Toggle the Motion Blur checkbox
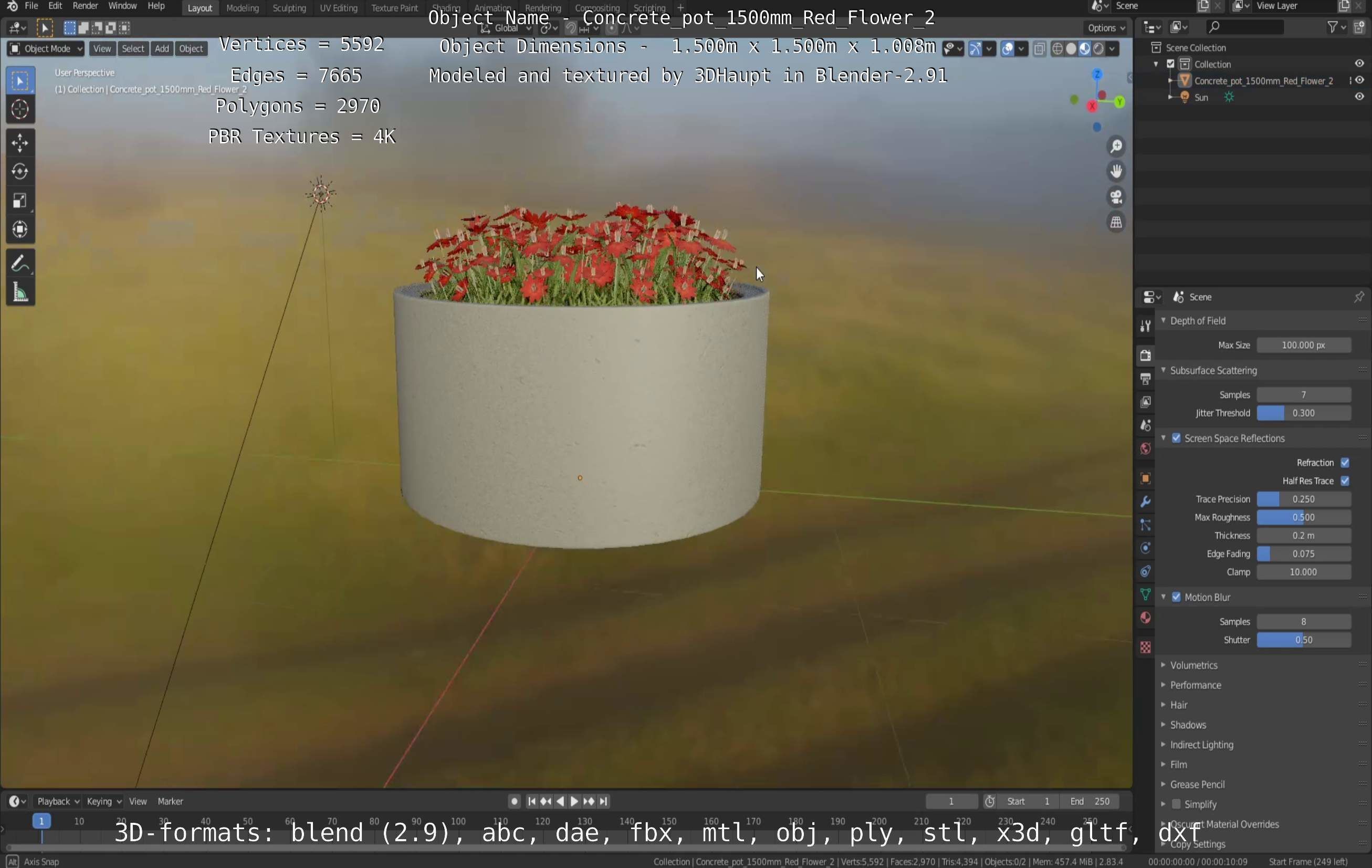This screenshot has height=868, width=1372. pos(1176,597)
